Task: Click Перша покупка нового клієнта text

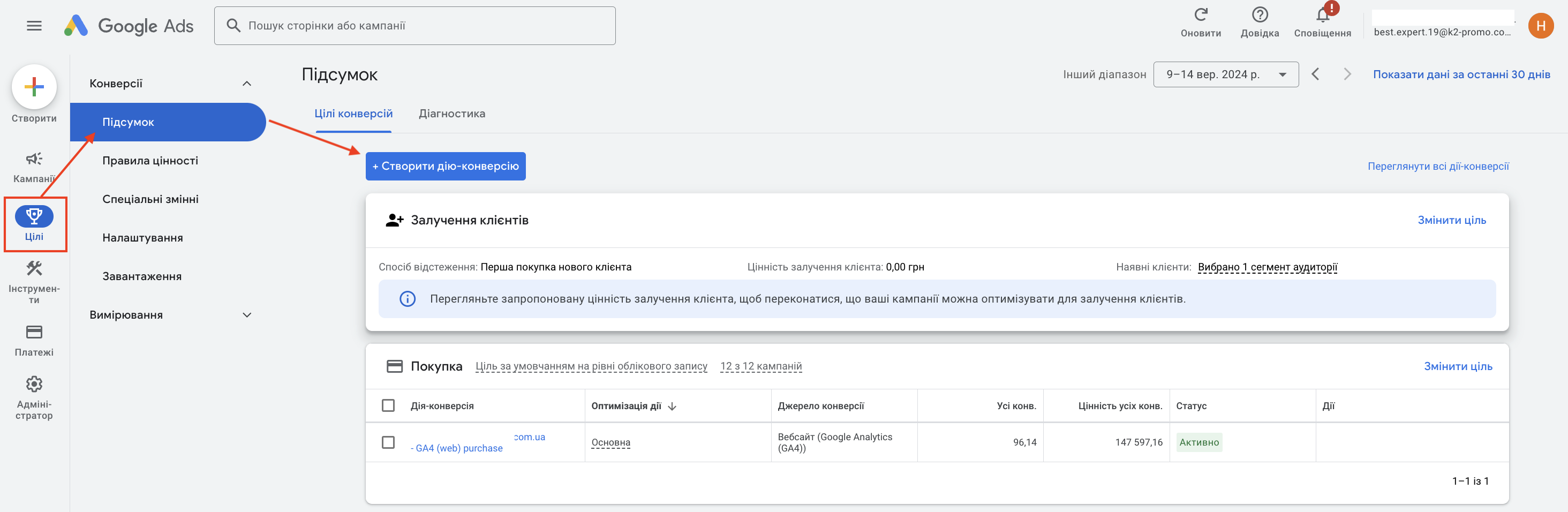Action: 556,267
